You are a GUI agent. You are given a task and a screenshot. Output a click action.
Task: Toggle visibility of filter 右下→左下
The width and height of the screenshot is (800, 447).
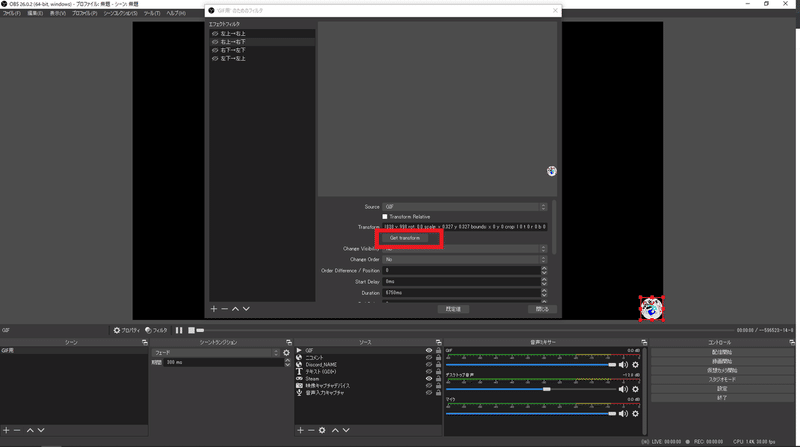[x=215, y=50]
